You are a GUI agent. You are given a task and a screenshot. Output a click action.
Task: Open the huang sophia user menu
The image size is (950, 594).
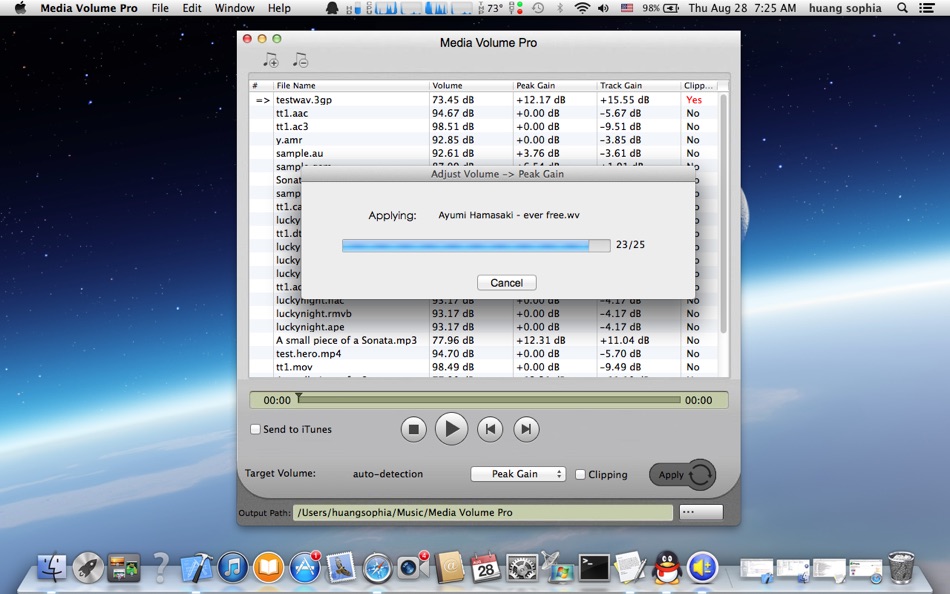[x=845, y=8]
